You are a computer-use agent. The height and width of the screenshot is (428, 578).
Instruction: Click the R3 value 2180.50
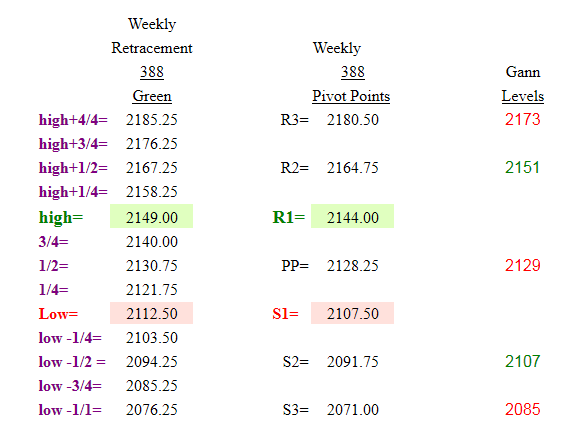(x=352, y=120)
